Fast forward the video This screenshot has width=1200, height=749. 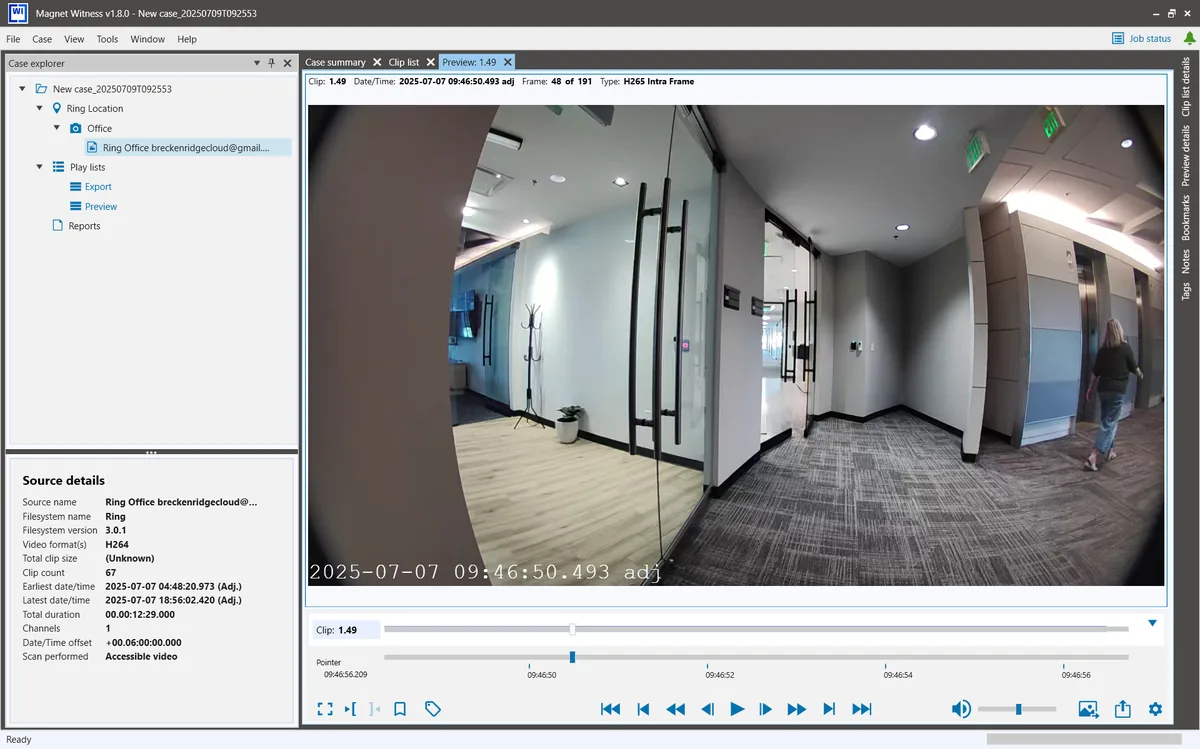point(797,709)
